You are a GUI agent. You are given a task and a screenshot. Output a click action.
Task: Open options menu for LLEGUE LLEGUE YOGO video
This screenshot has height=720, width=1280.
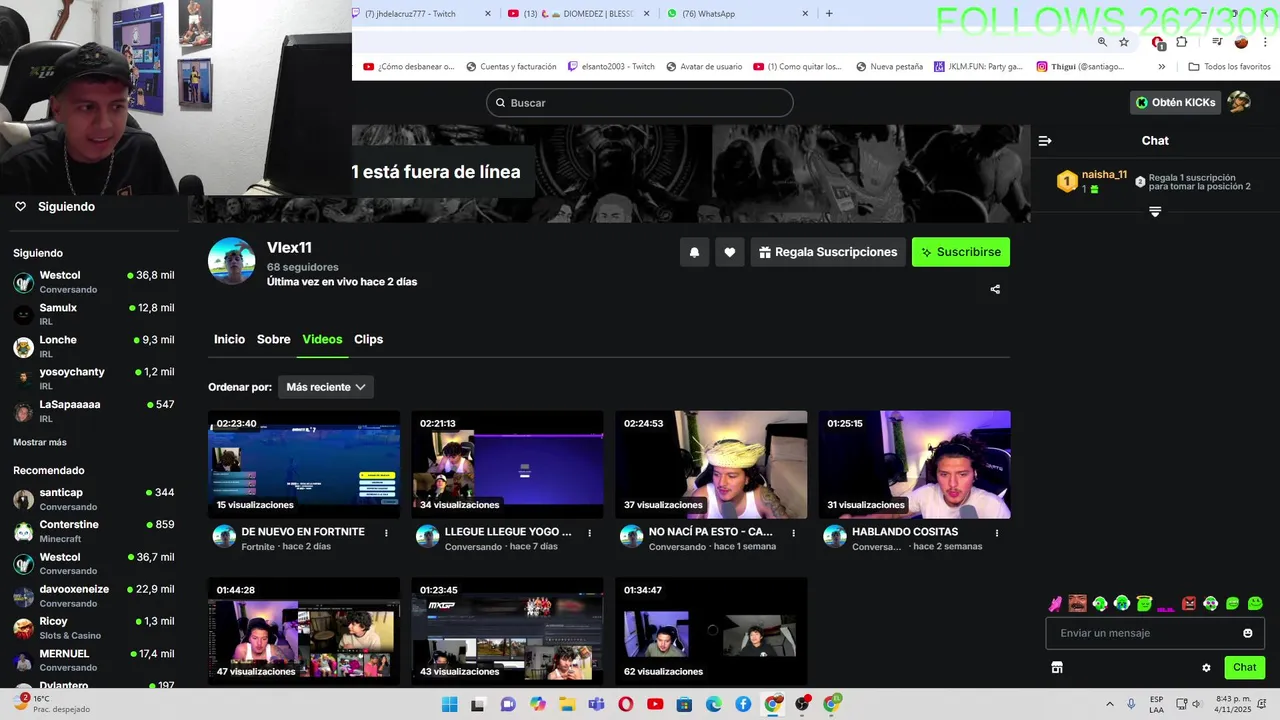590,533
